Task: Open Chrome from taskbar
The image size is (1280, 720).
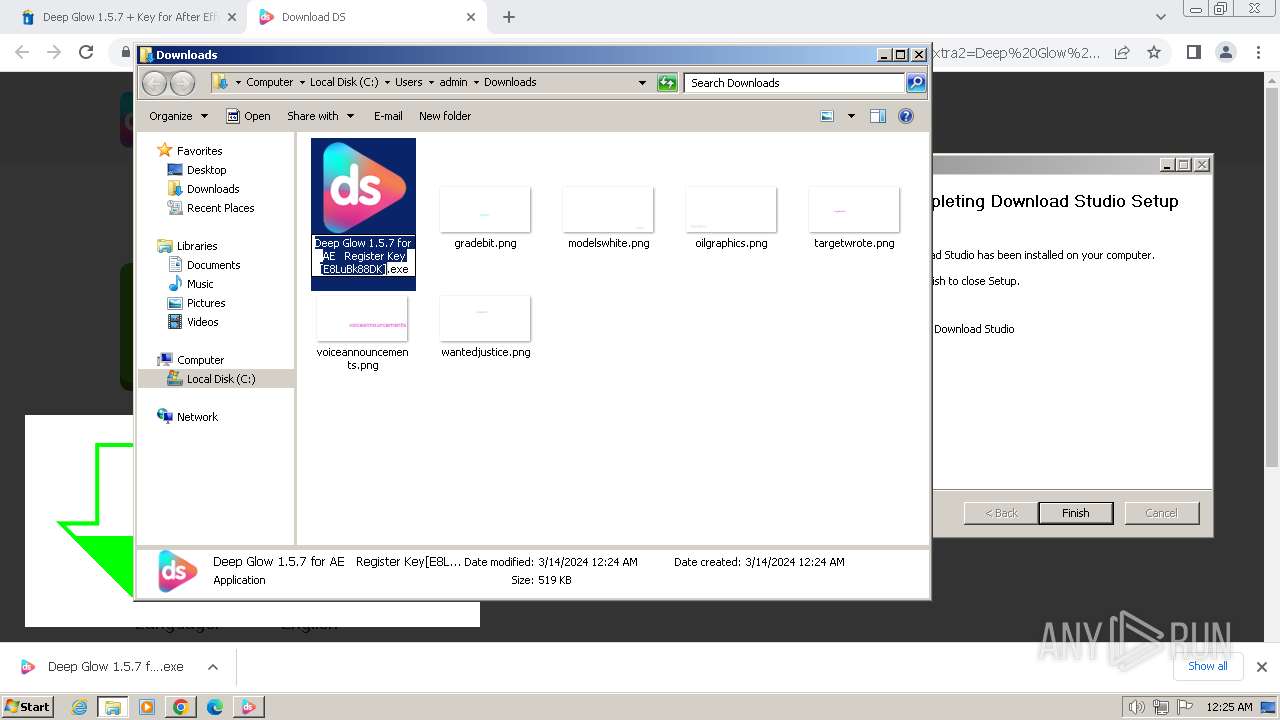Action: tap(180, 707)
